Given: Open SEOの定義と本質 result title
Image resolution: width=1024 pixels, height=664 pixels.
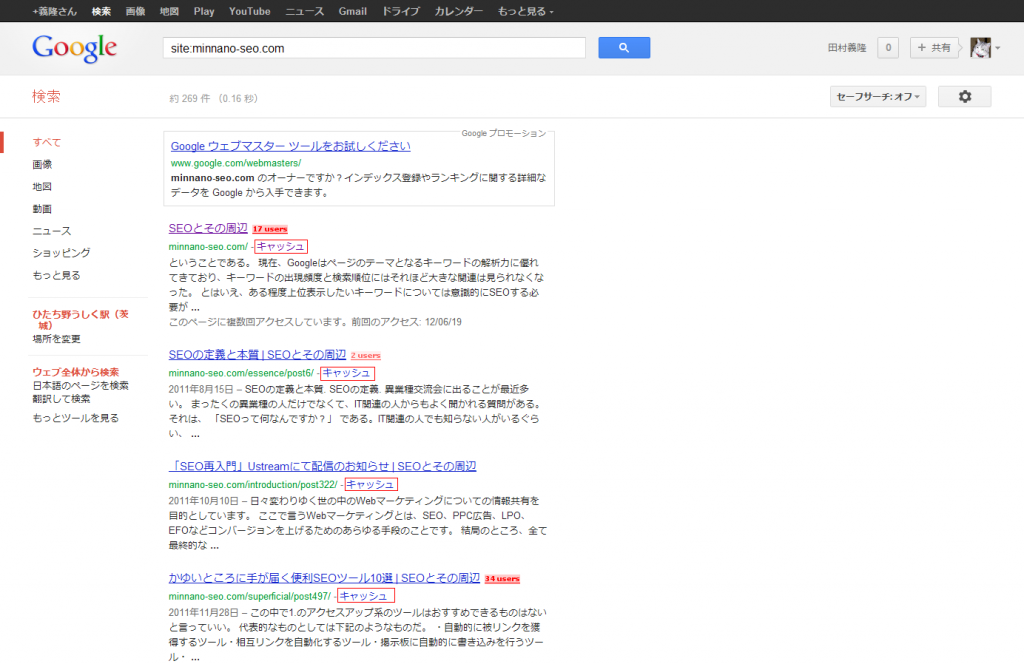Looking at the screenshot, I should point(257,355).
